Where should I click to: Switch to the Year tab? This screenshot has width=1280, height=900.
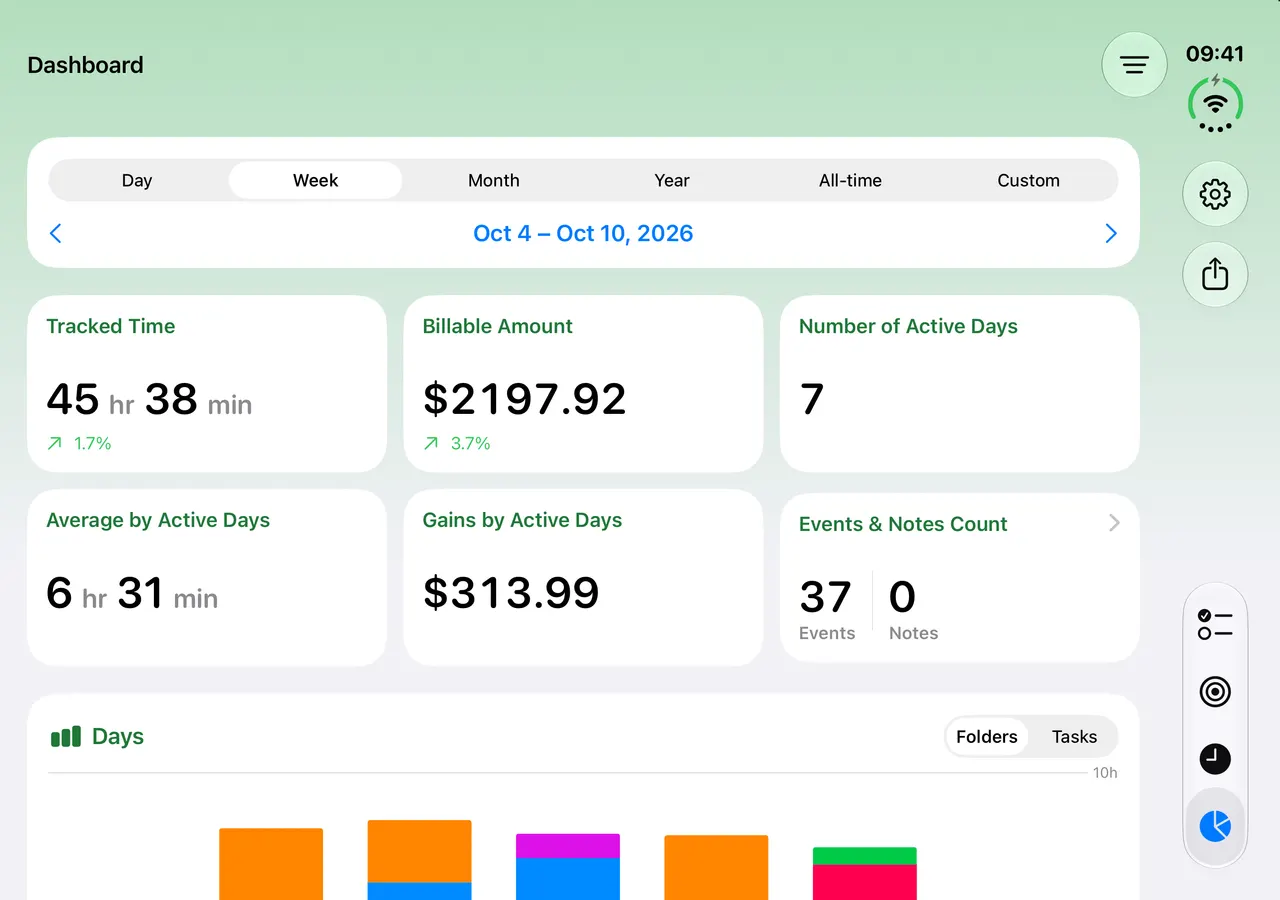(x=672, y=181)
